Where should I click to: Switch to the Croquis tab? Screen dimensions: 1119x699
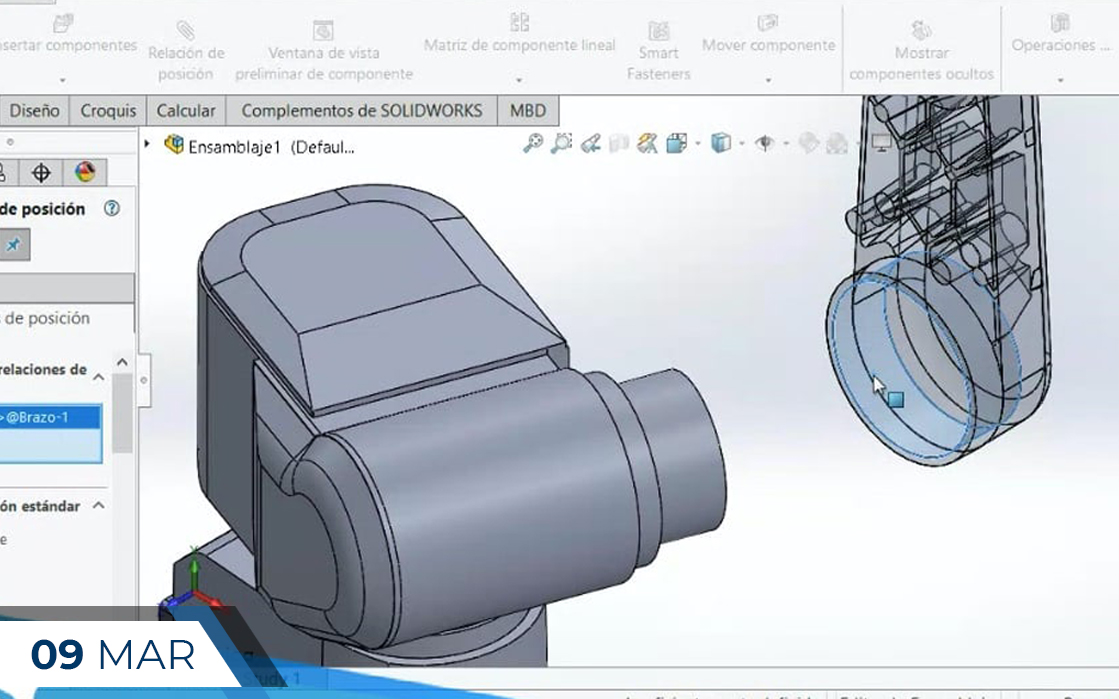coord(108,111)
